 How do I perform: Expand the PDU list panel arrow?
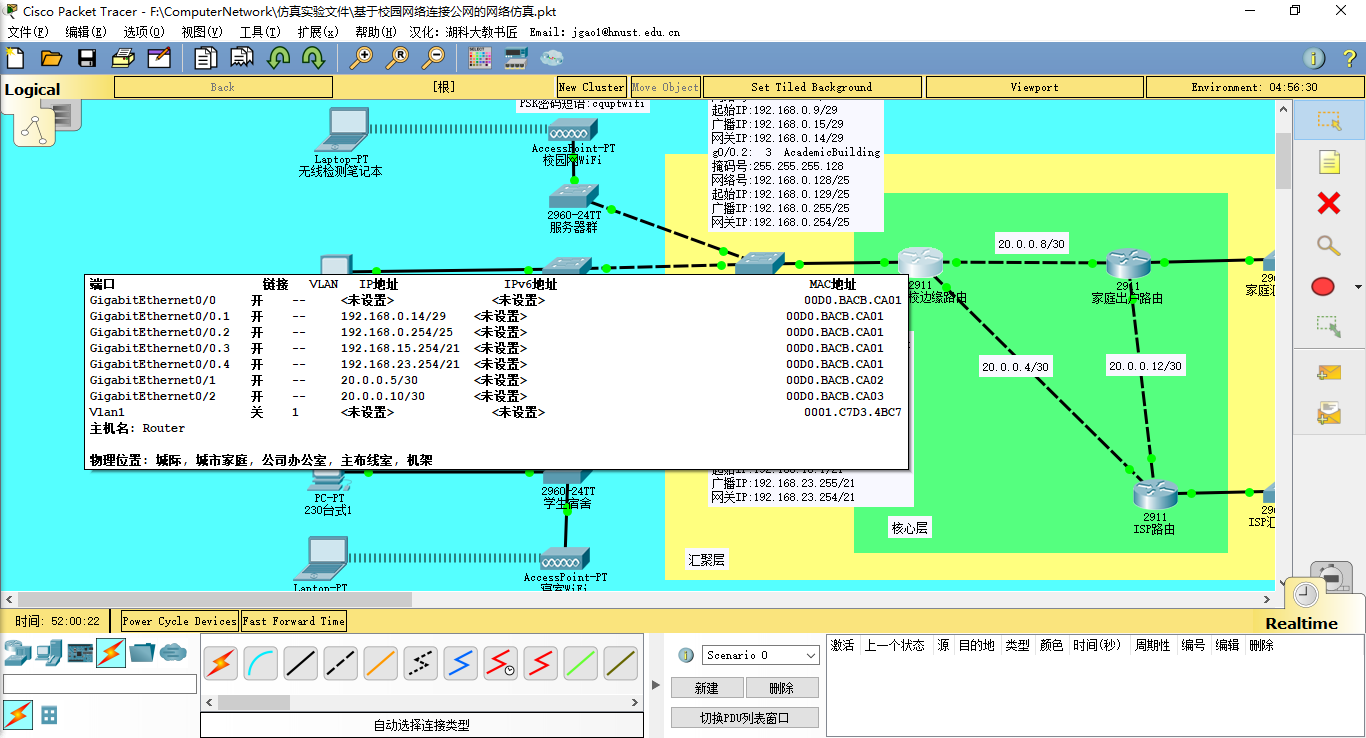pyautogui.click(x=656, y=685)
